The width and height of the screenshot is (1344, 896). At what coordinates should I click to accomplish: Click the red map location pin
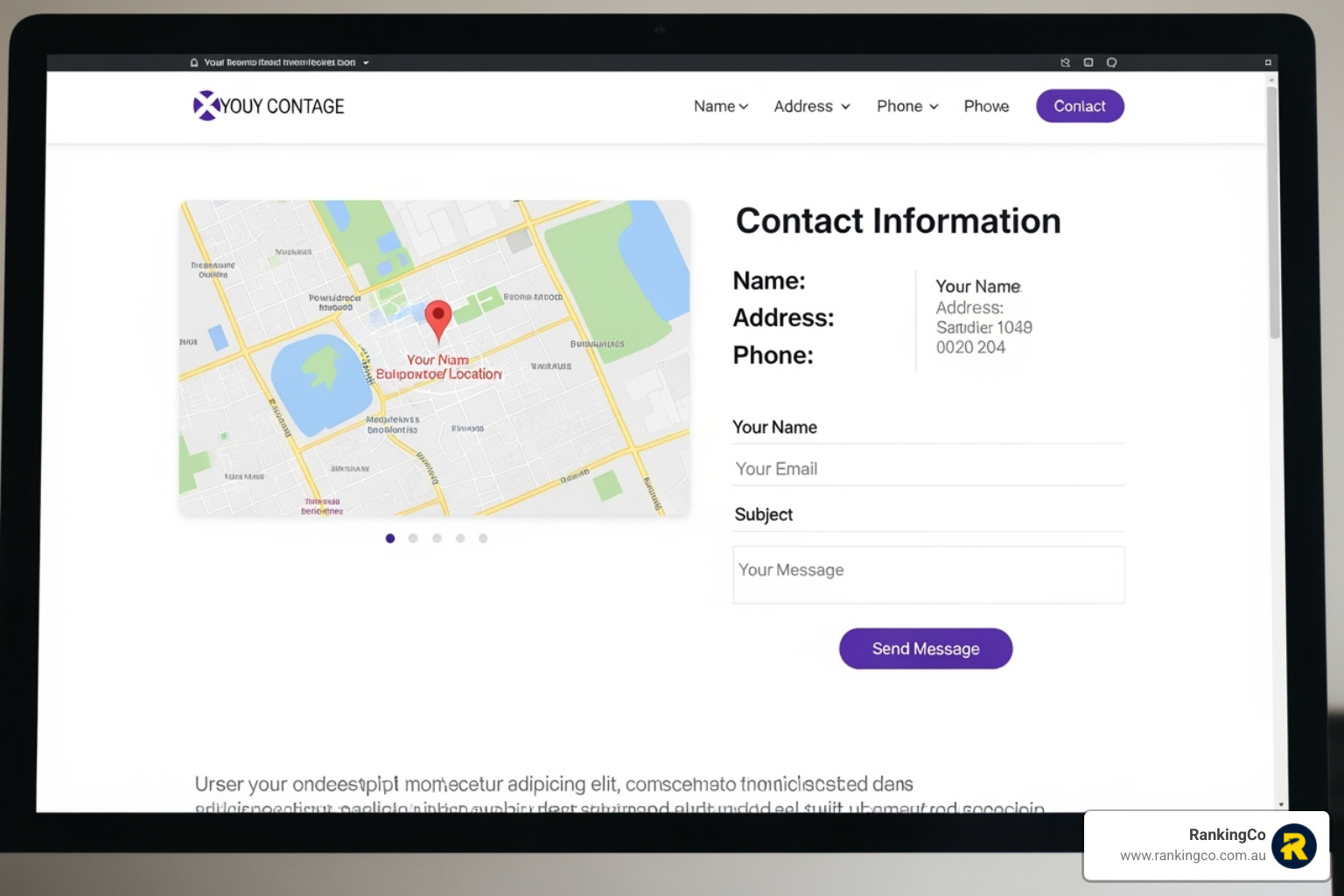[x=438, y=320]
